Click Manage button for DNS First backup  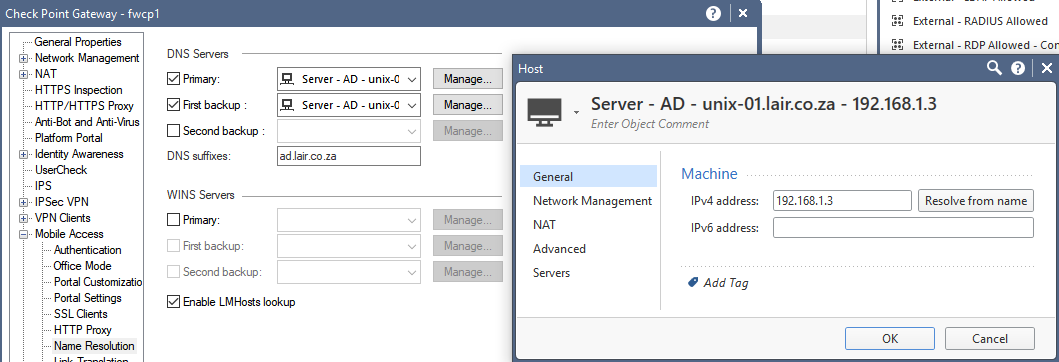point(467,105)
